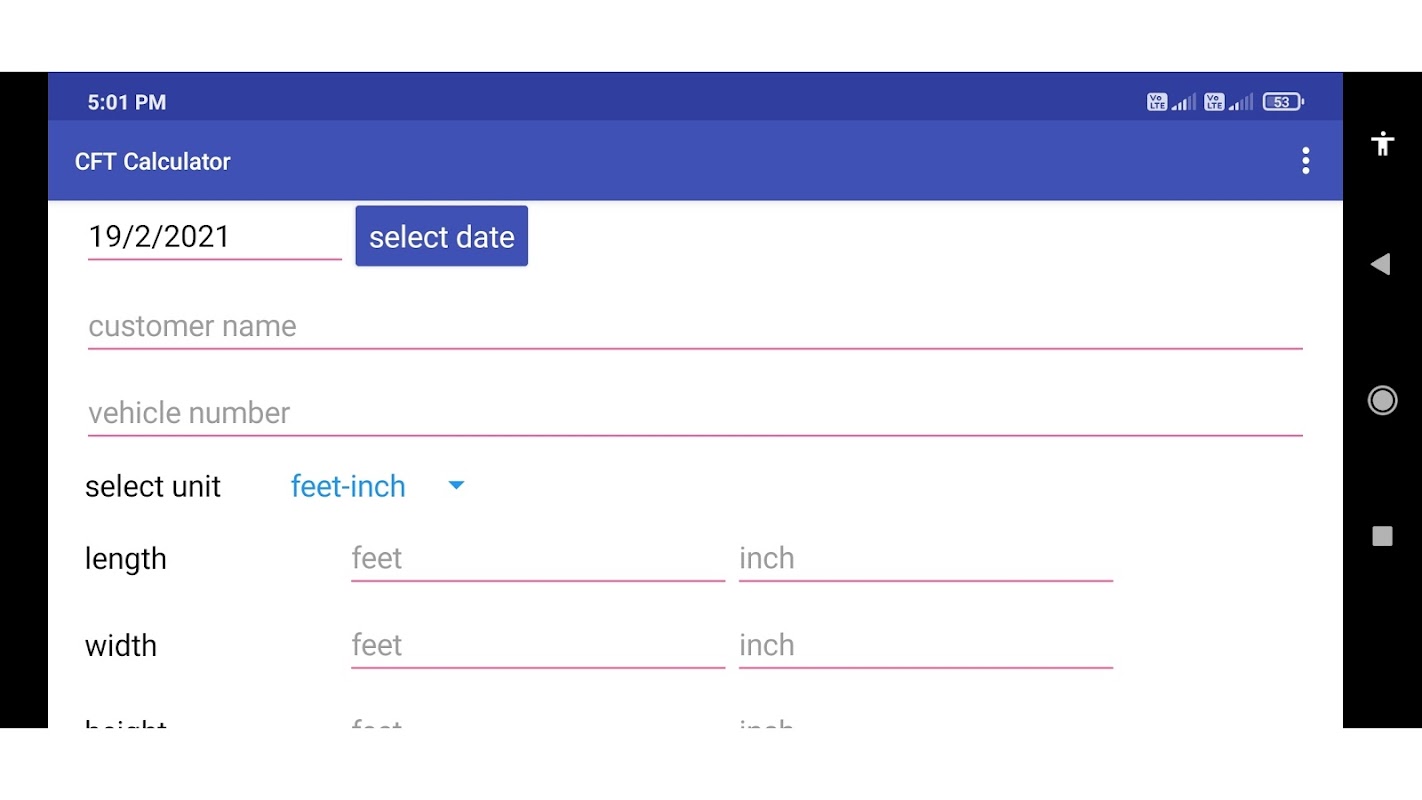1422x800 pixels.
Task: Tap the battery indicator in status bar
Action: pyautogui.click(x=1283, y=102)
